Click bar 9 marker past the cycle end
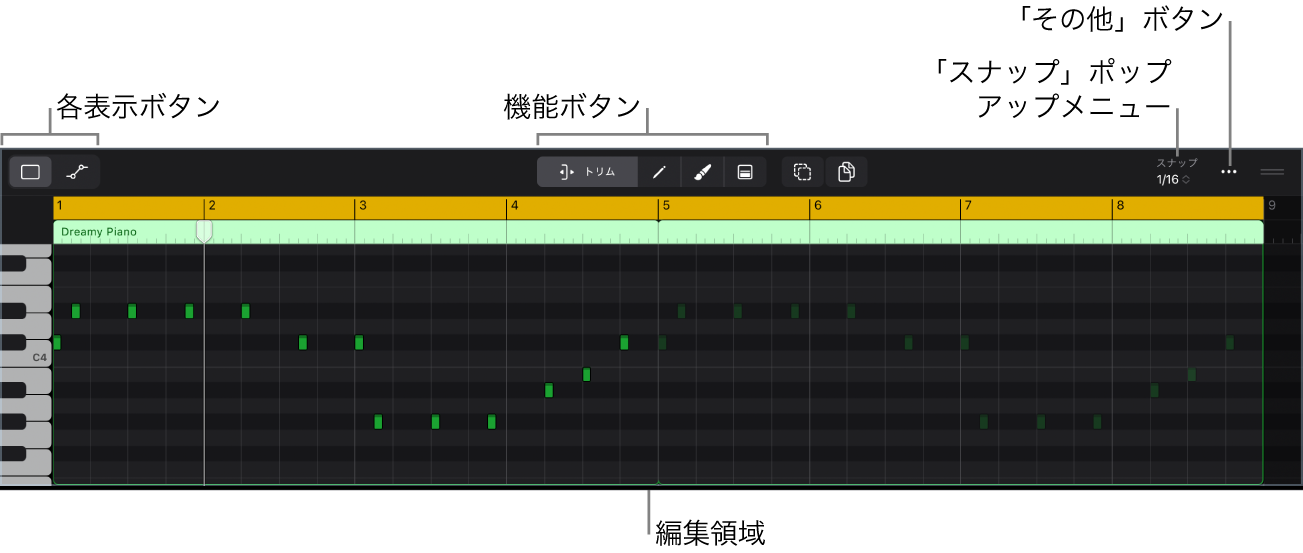 point(1272,206)
